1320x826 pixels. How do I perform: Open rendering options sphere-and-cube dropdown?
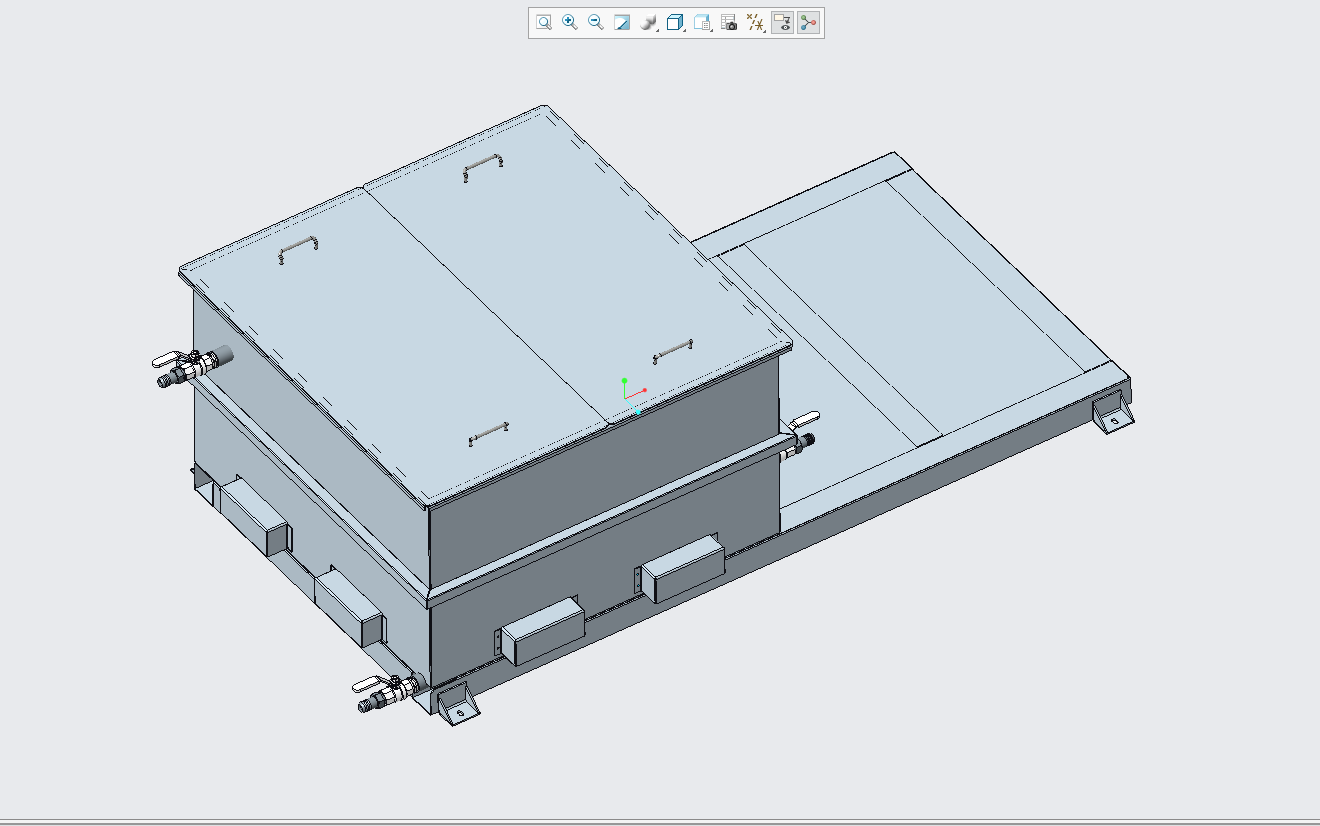pos(649,22)
